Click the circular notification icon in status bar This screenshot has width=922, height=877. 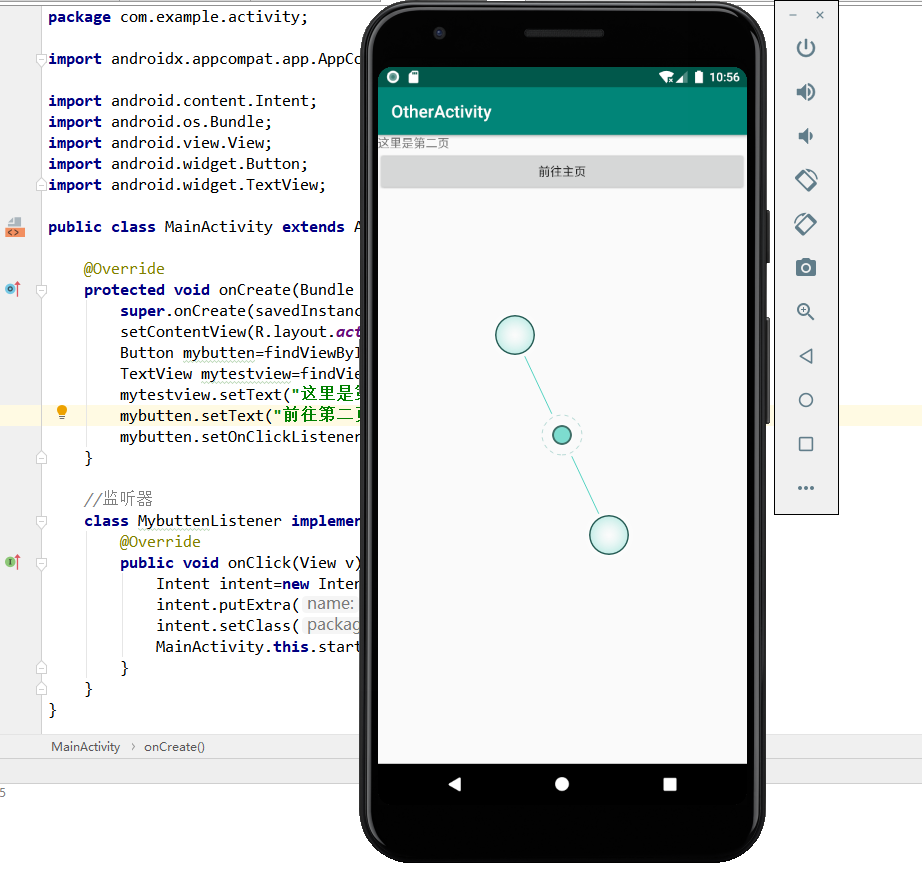click(393, 77)
